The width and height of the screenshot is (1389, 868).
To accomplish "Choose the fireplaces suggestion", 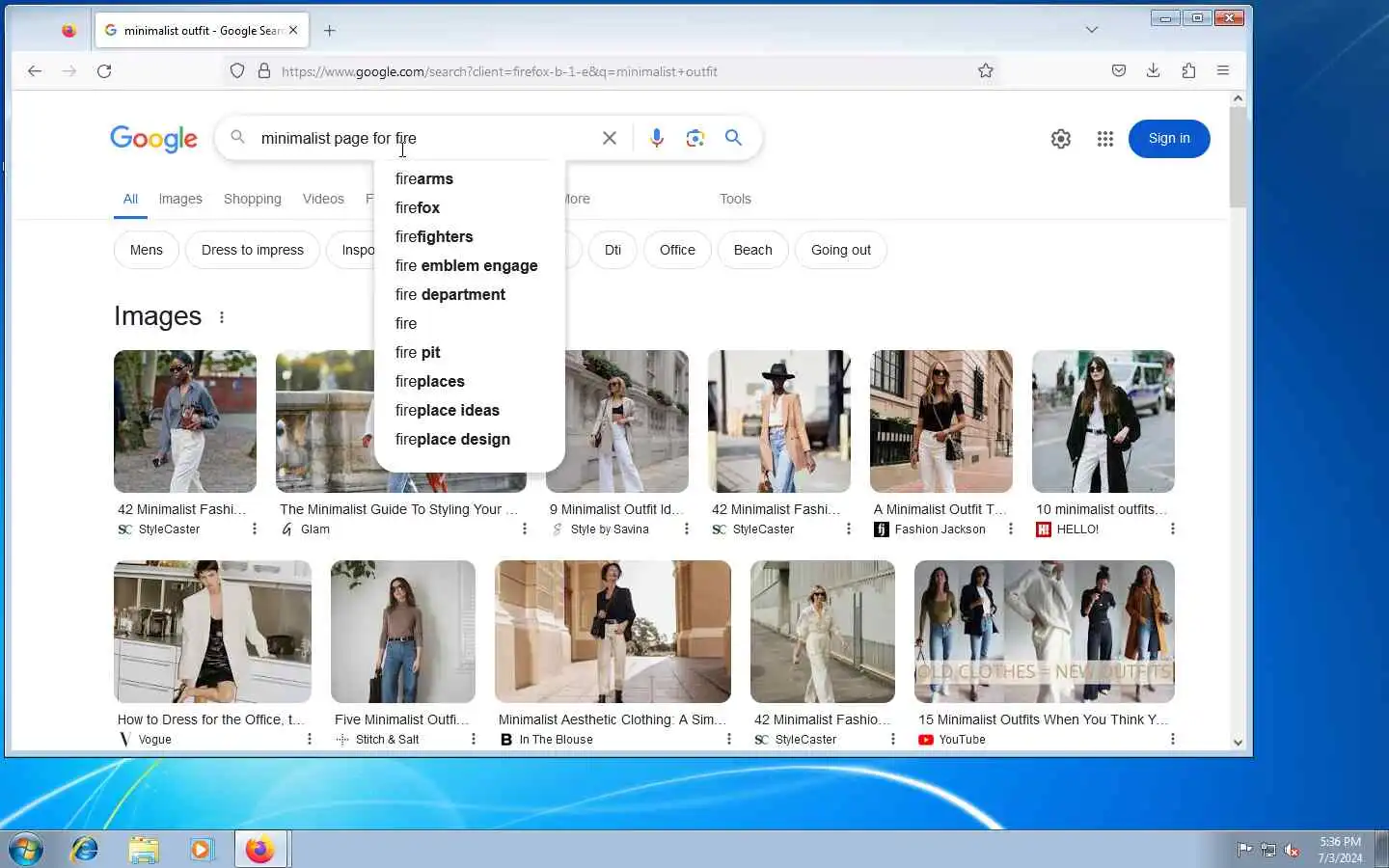I will pyautogui.click(x=469, y=381).
